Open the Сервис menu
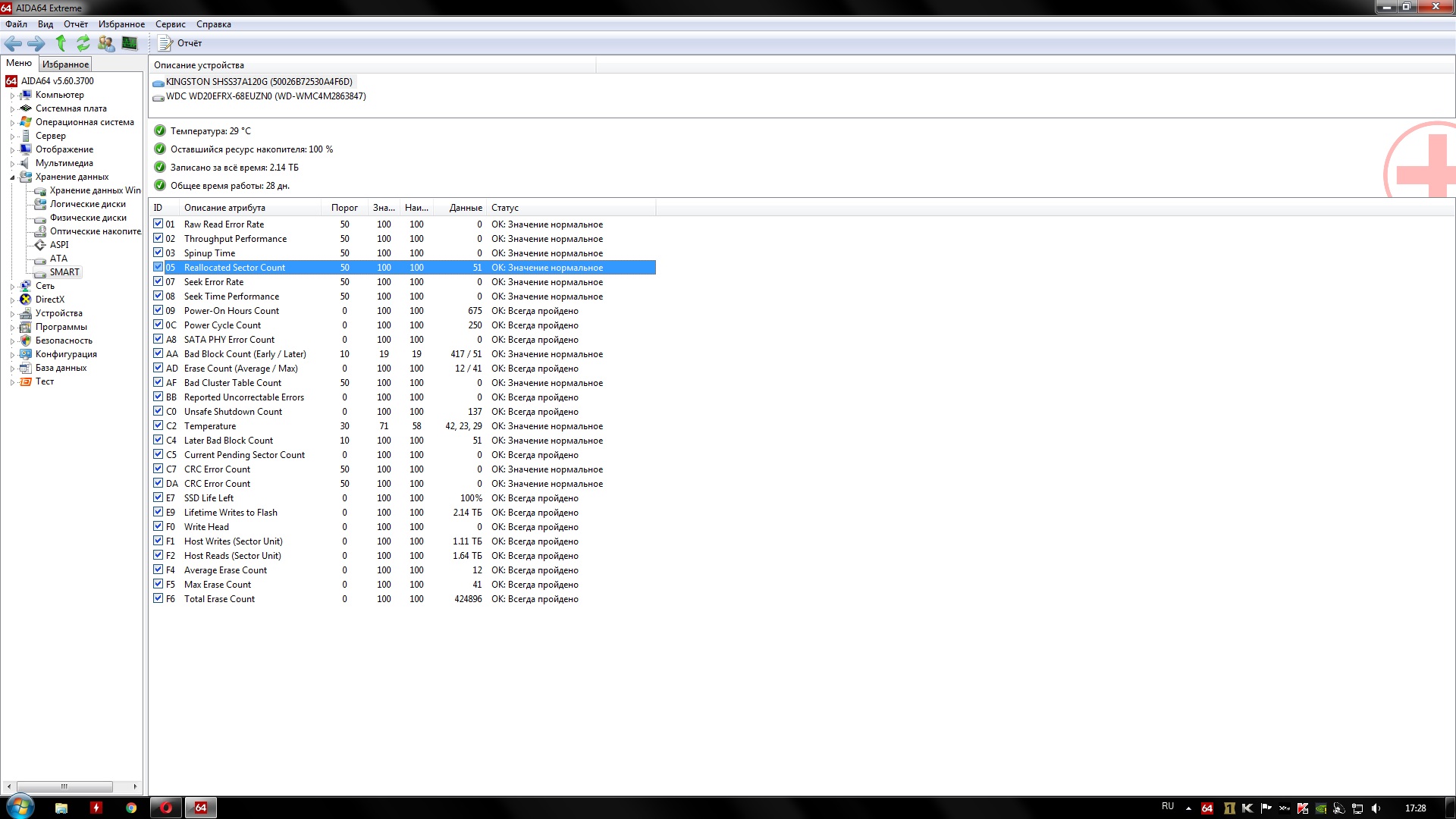 click(x=170, y=24)
